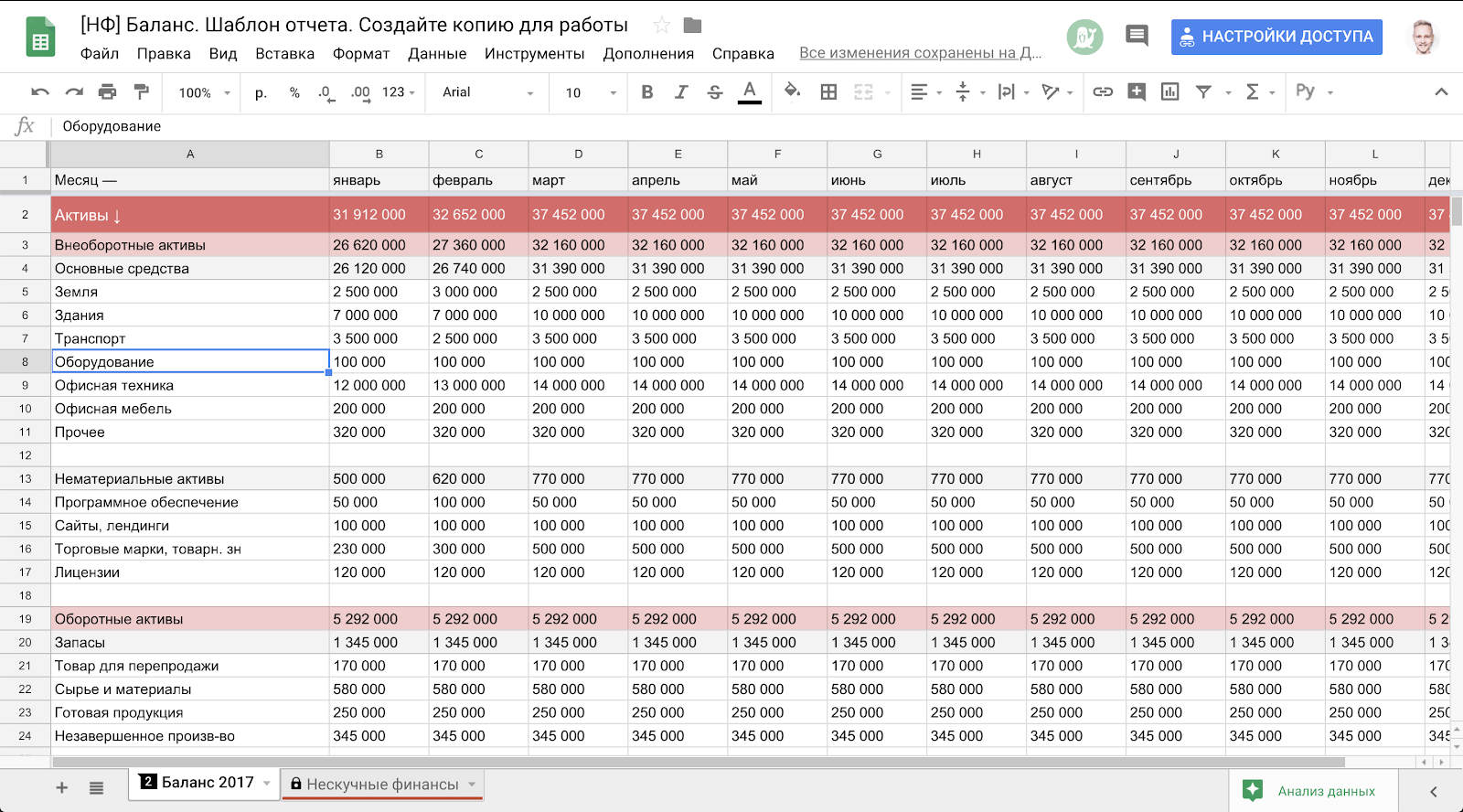Expand the Нескучные финансы tab menu arrow
Screen dimensions: 1463x812
point(472,785)
